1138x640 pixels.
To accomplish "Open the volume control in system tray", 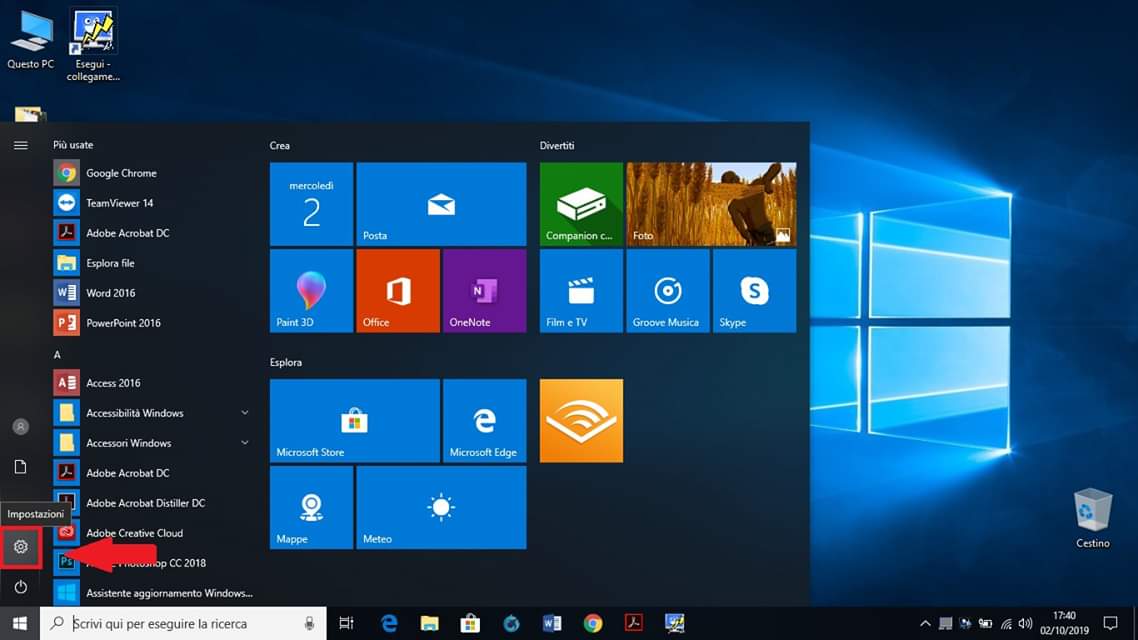I will [x=1026, y=623].
